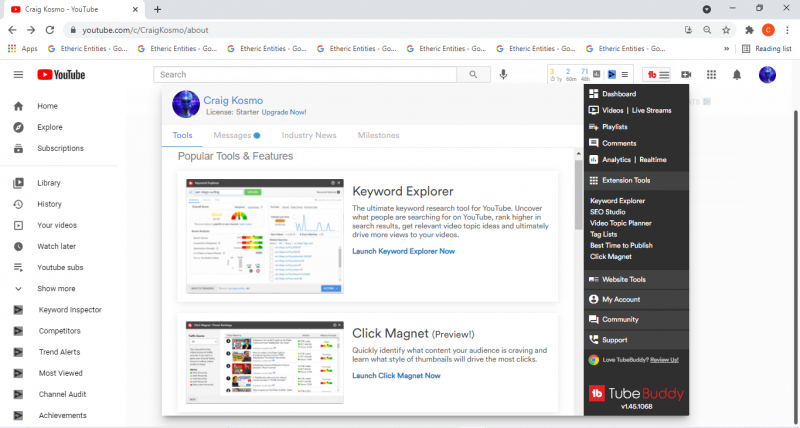
Task: Click the Upgrade Now! link
Action: tap(284, 112)
